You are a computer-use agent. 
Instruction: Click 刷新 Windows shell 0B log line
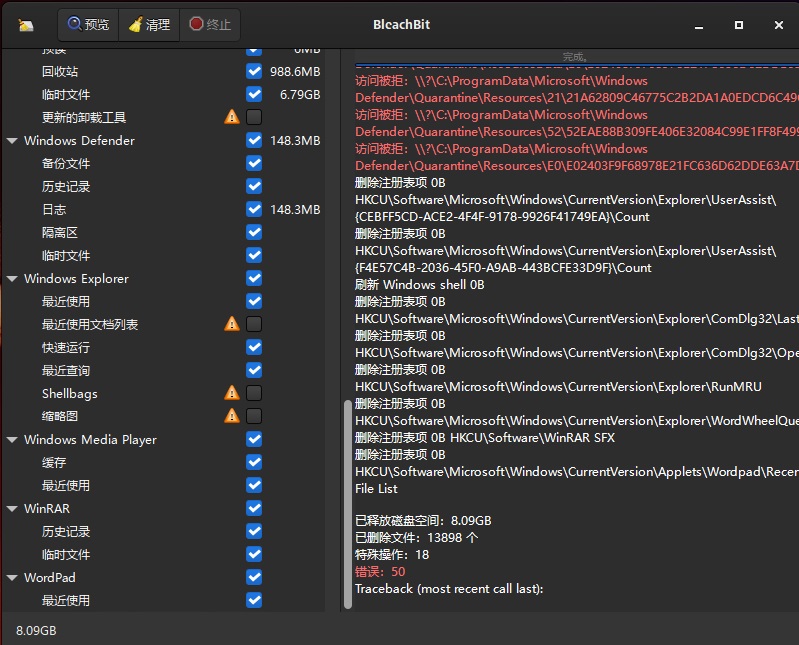coord(419,284)
